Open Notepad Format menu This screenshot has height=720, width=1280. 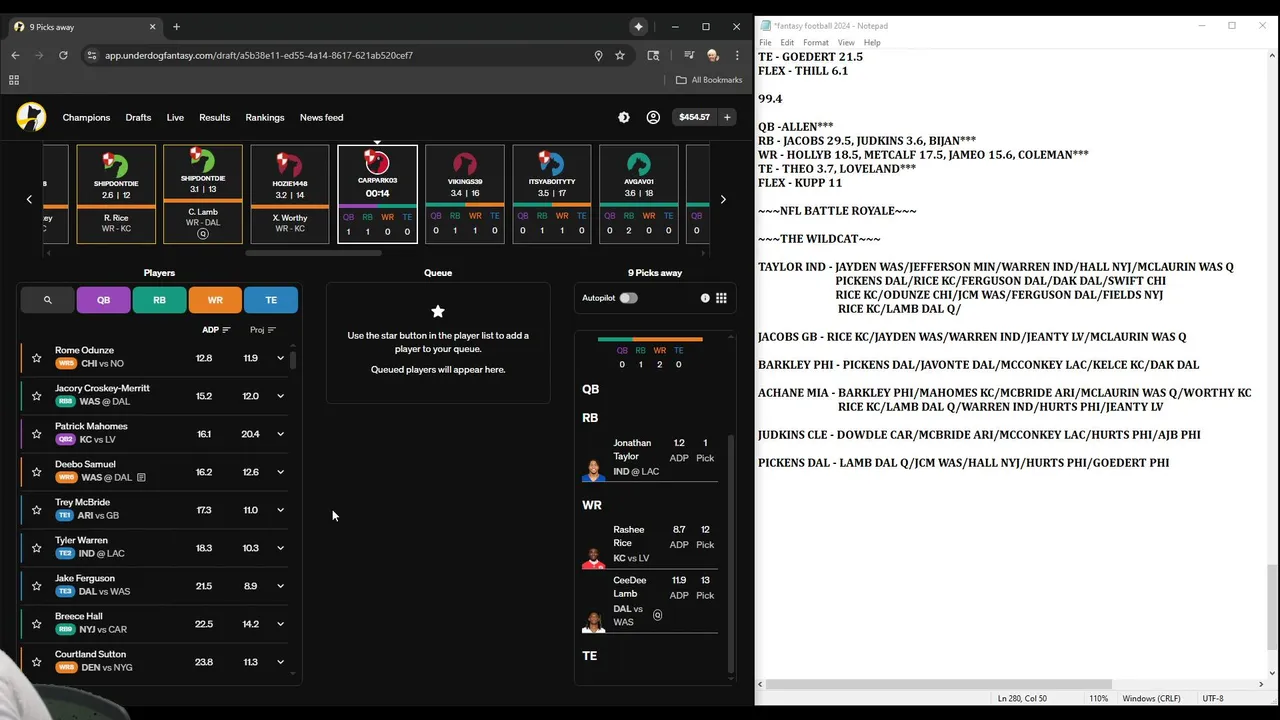(816, 43)
